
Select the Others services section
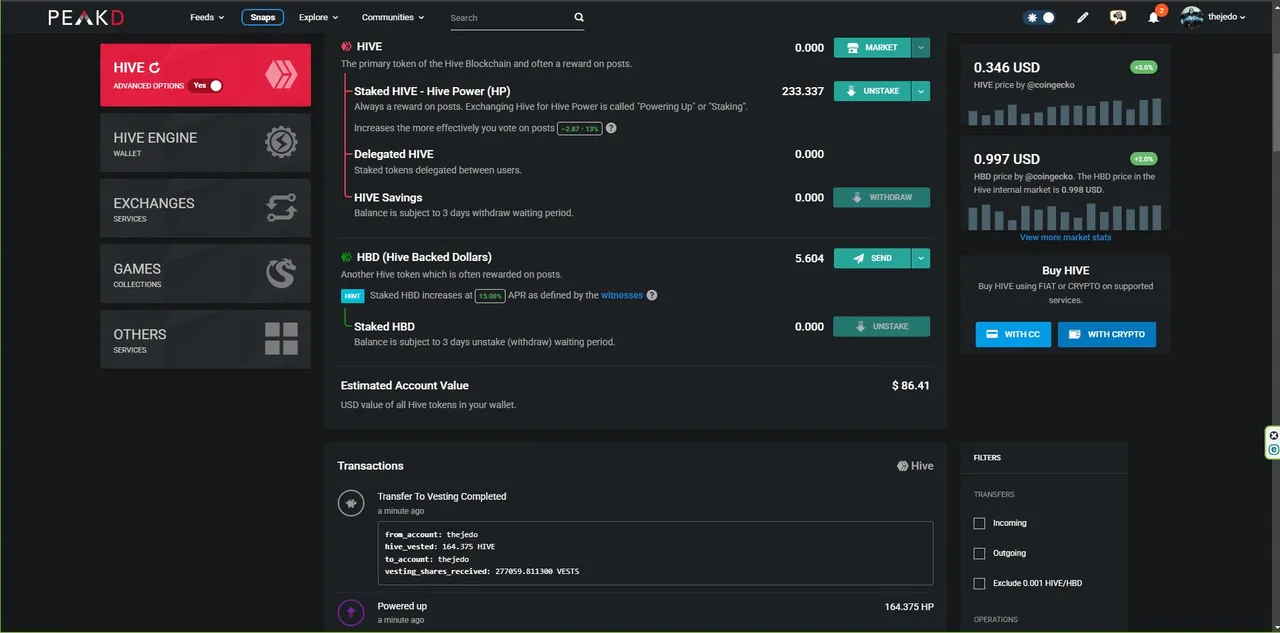pos(205,339)
